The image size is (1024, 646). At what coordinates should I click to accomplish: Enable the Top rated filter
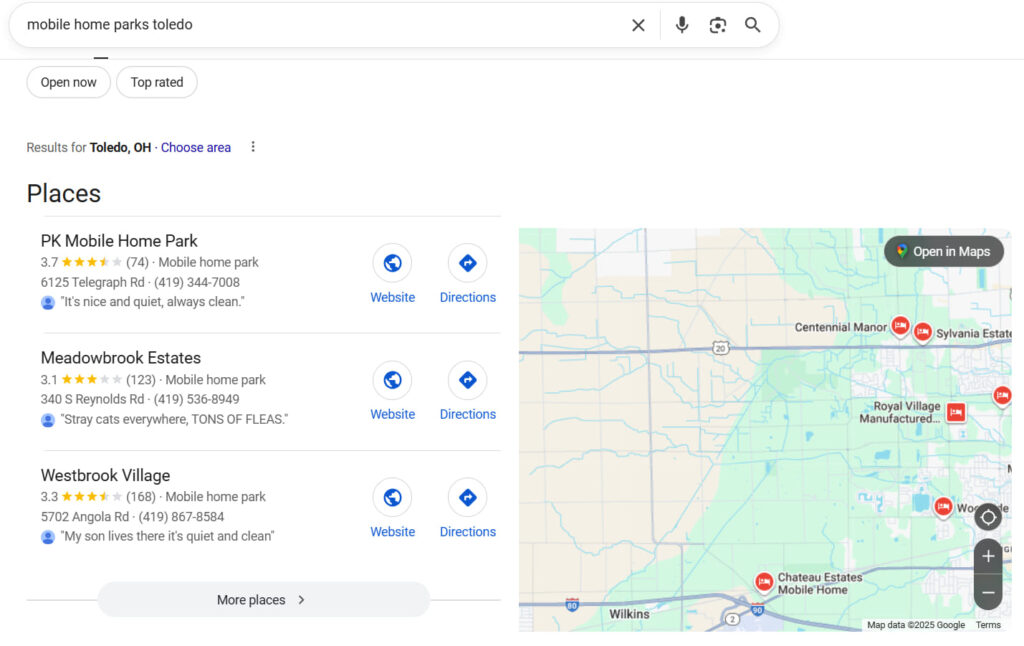click(x=156, y=82)
